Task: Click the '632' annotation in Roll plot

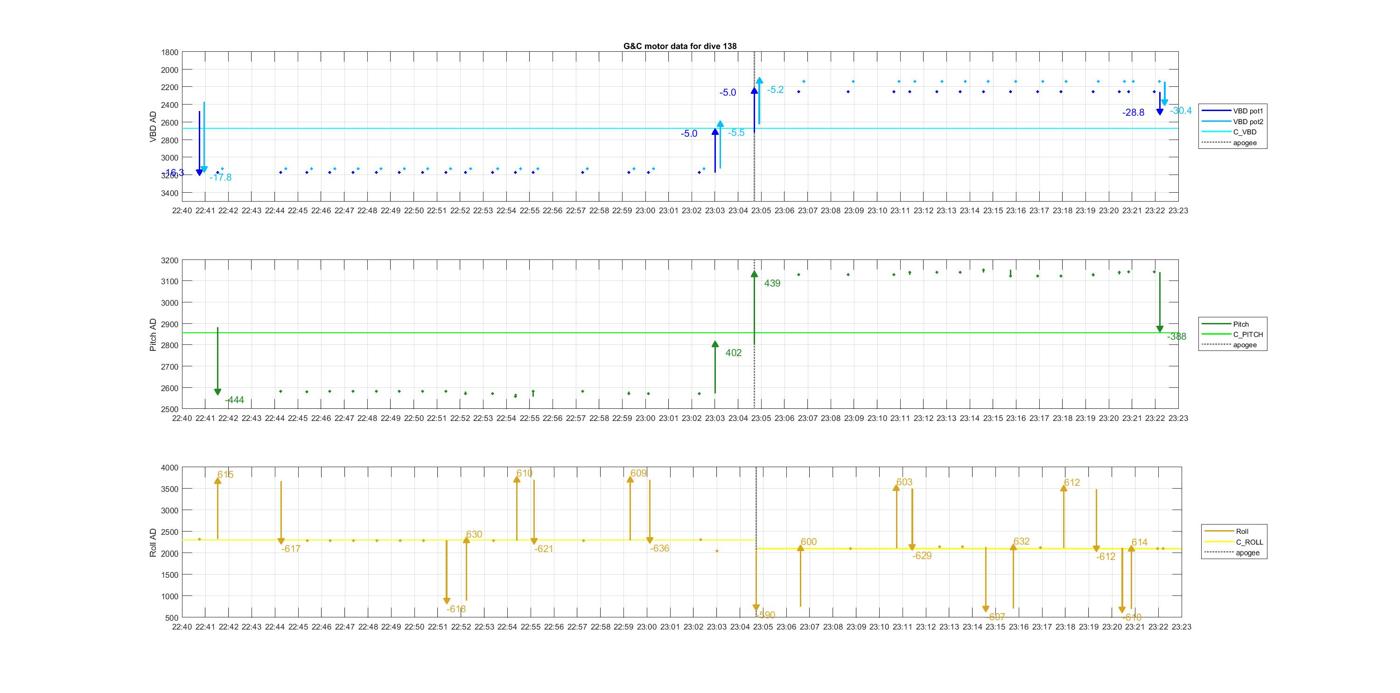Action: coord(1021,542)
